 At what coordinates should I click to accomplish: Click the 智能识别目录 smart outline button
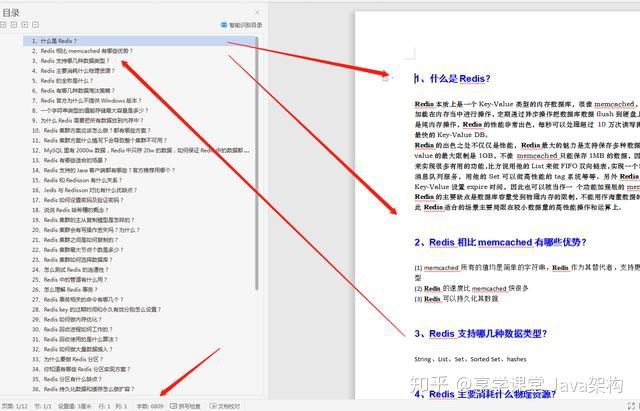(x=241, y=25)
